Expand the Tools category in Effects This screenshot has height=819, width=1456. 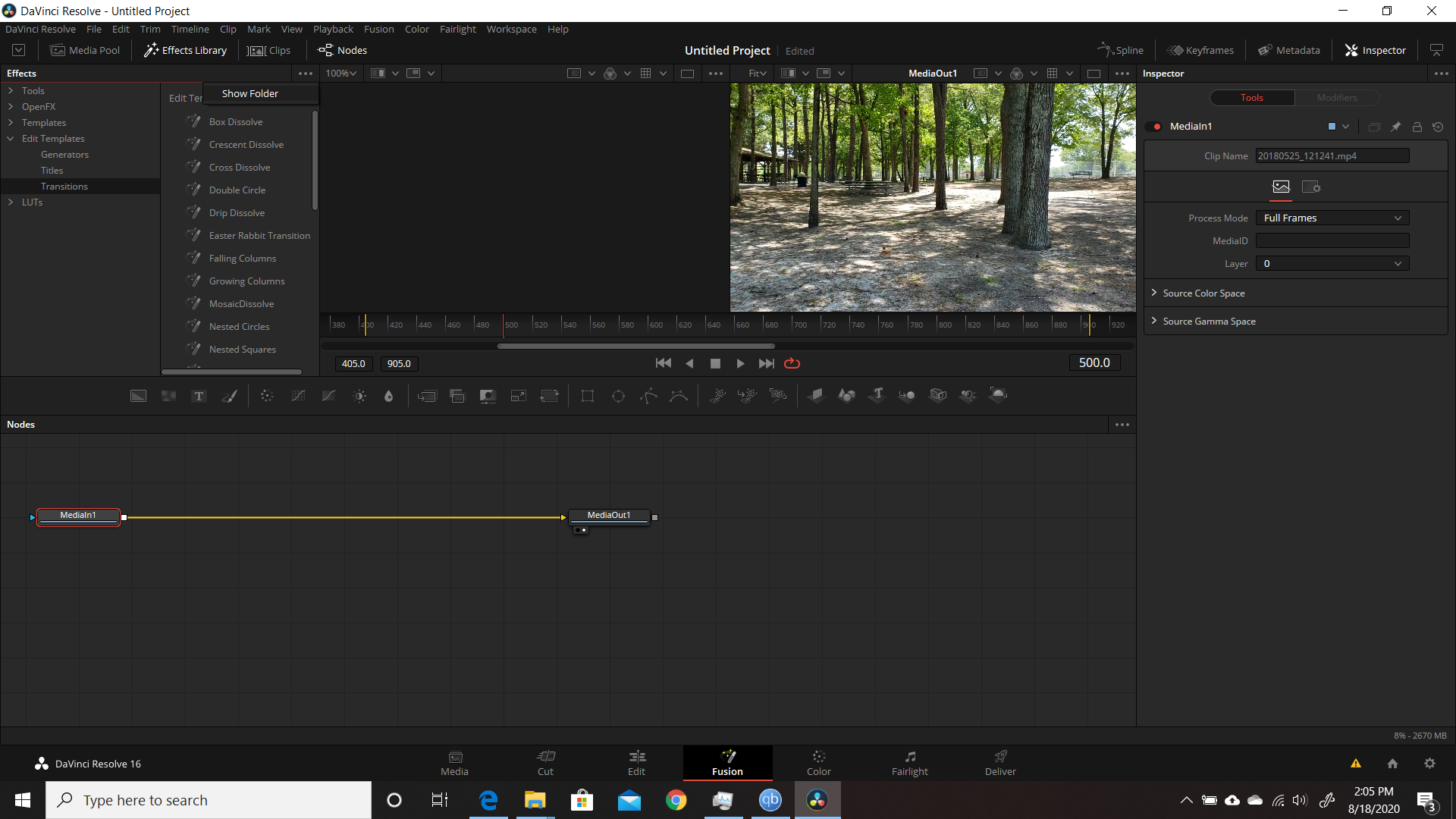click(11, 90)
